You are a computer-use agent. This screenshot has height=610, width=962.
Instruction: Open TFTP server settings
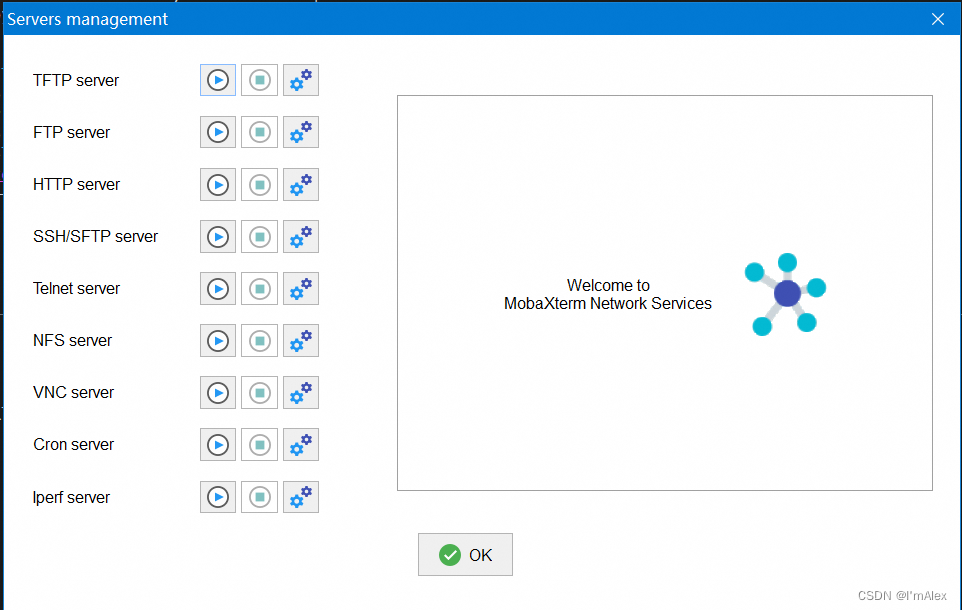pos(301,80)
